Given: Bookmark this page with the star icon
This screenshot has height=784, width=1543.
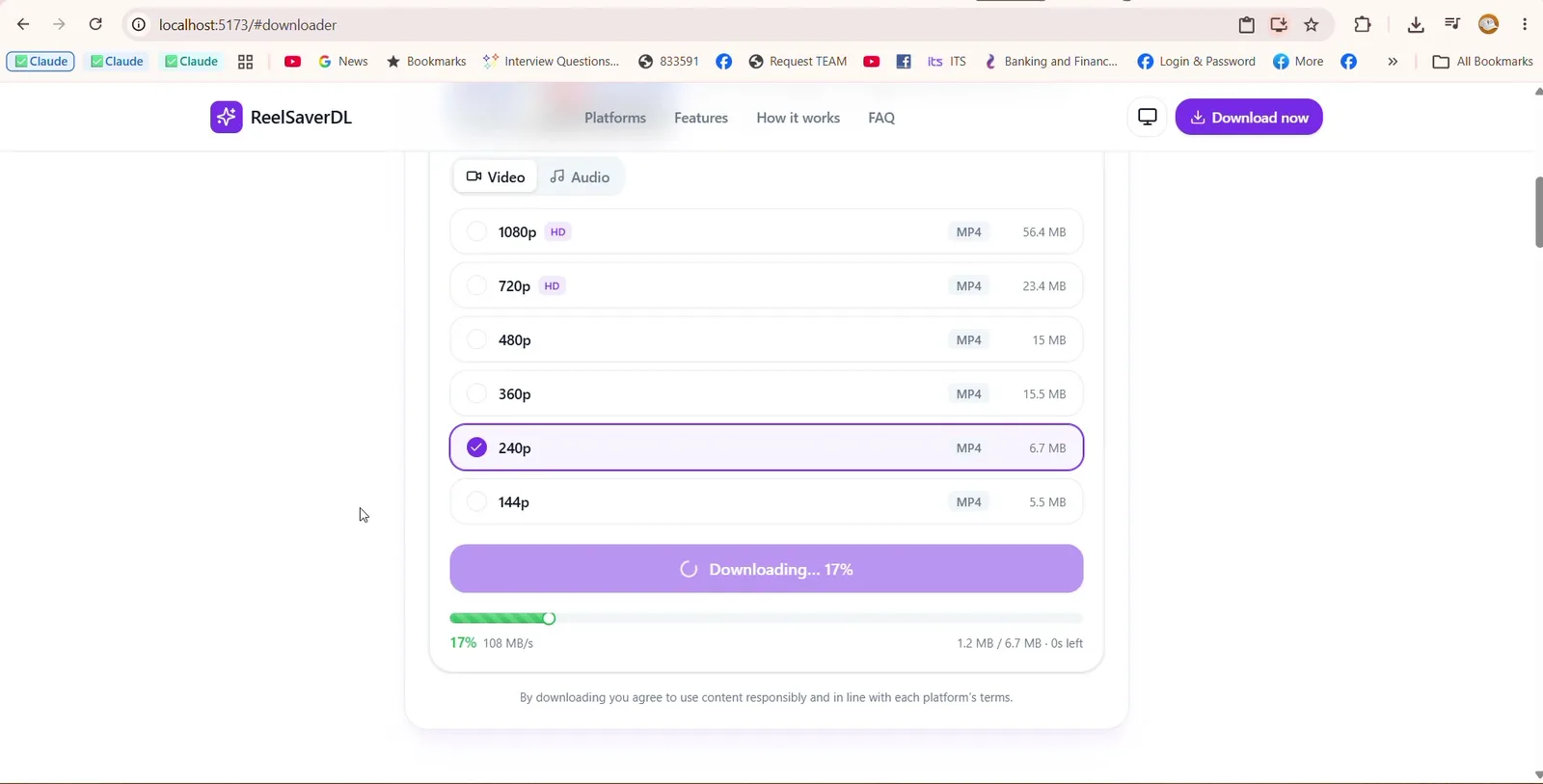Looking at the screenshot, I should [1312, 25].
